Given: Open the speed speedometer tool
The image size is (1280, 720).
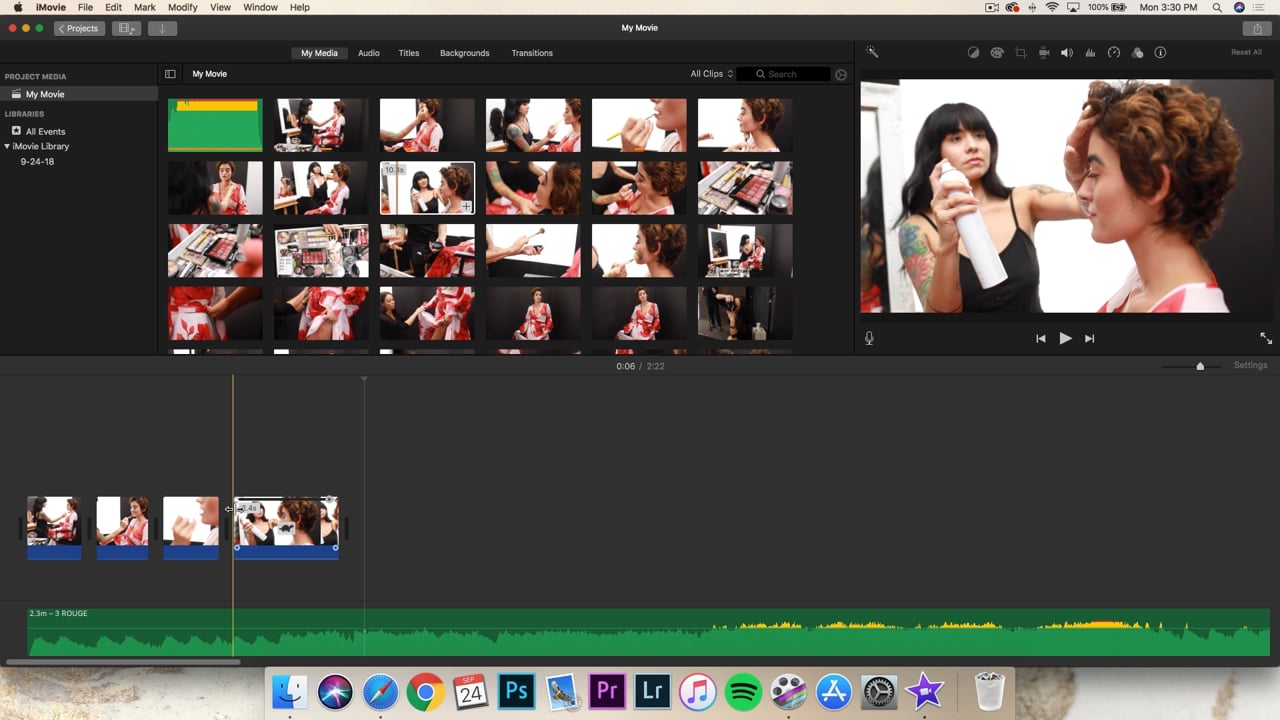Looking at the screenshot, I should 1114,53.
